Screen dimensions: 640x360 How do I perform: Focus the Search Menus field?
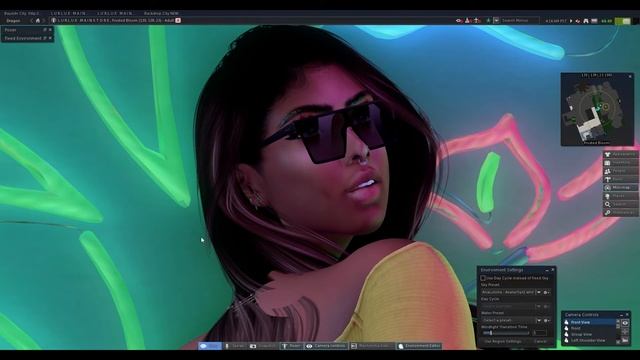pyautogui.click(x=519, y=20)
